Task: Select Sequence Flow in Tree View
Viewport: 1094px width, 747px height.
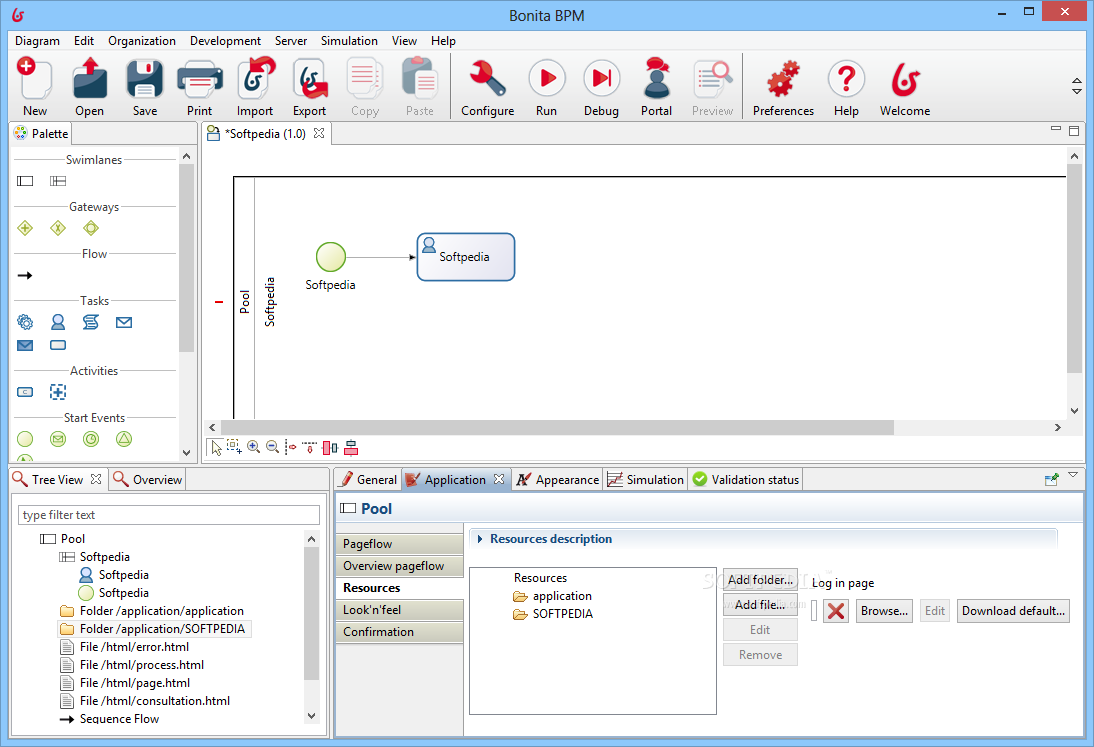Action: [x=110, y=718]
